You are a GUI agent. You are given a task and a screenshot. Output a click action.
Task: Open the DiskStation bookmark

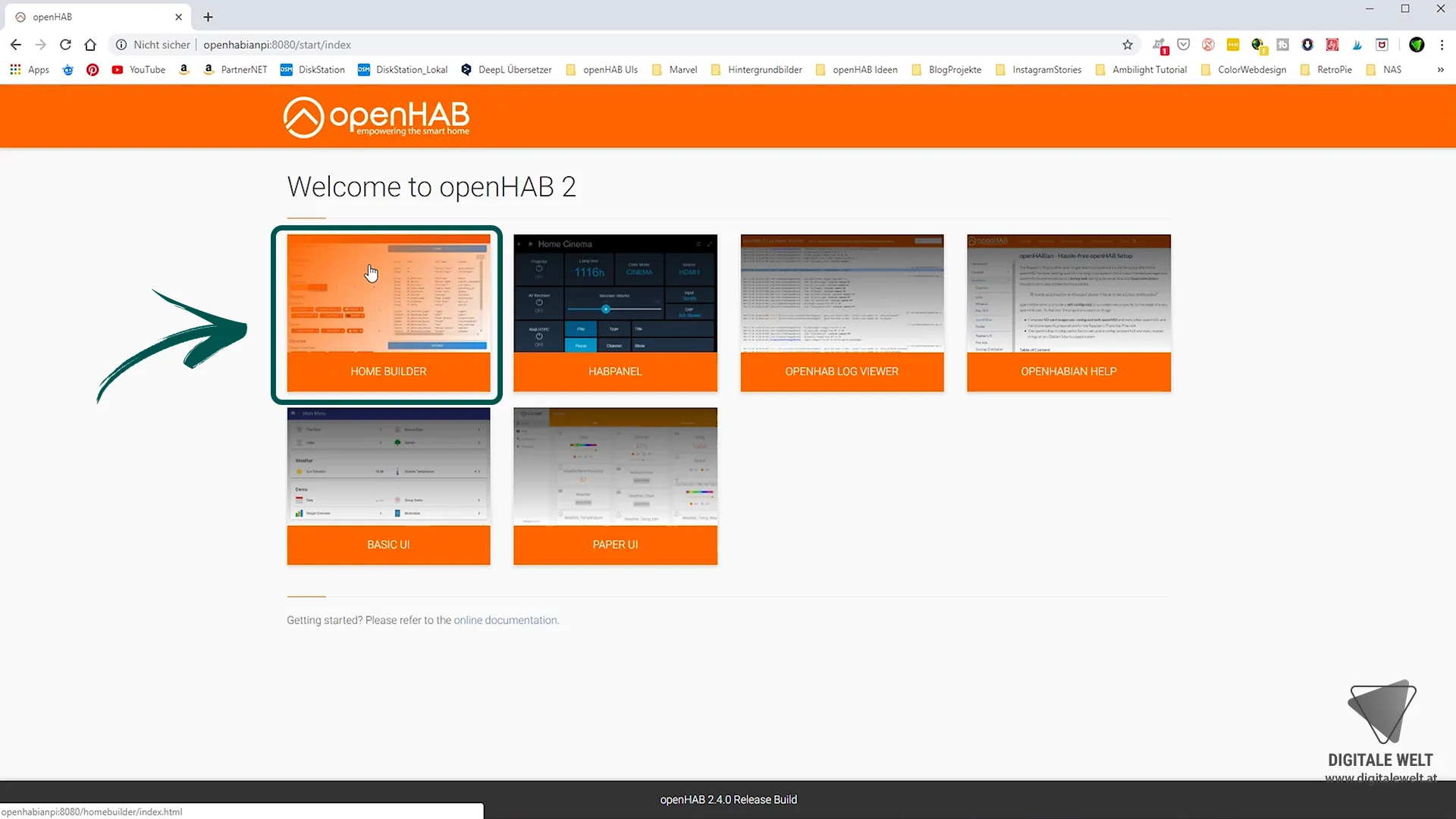[x=312, y=70]
